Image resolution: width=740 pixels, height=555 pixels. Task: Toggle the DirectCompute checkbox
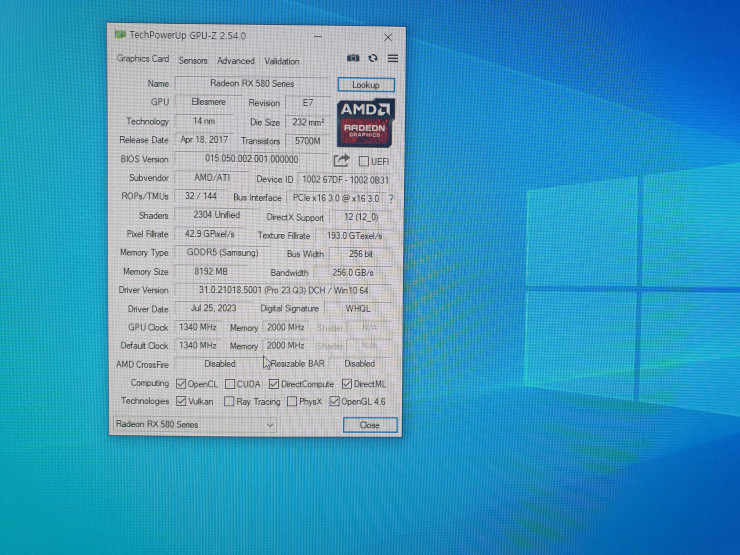tap(274, 384)
